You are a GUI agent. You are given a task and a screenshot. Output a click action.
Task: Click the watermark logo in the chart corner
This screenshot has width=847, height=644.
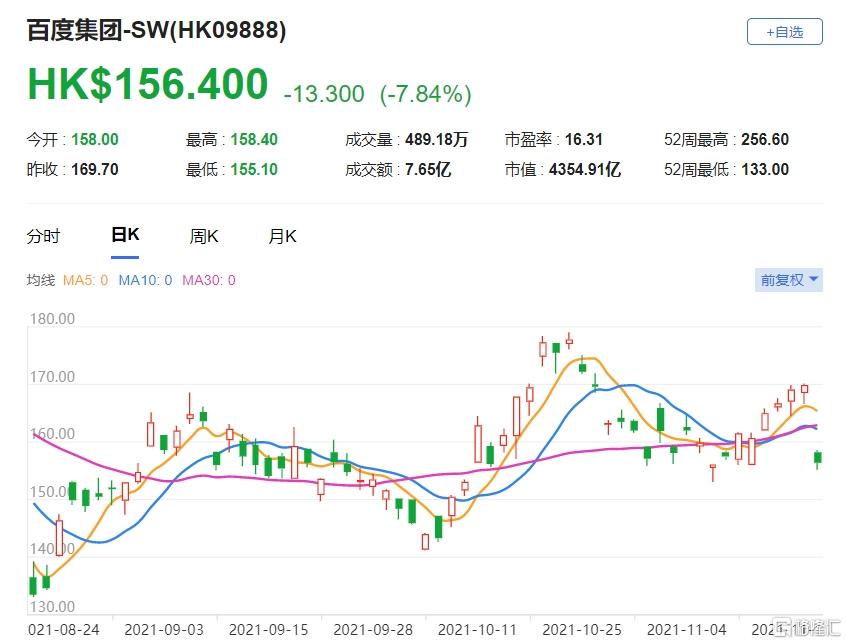[805, 627]
